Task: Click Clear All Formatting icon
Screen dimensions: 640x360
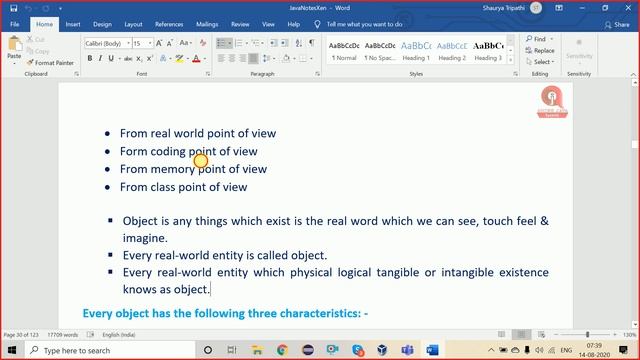Action: (x=203, y=43)
